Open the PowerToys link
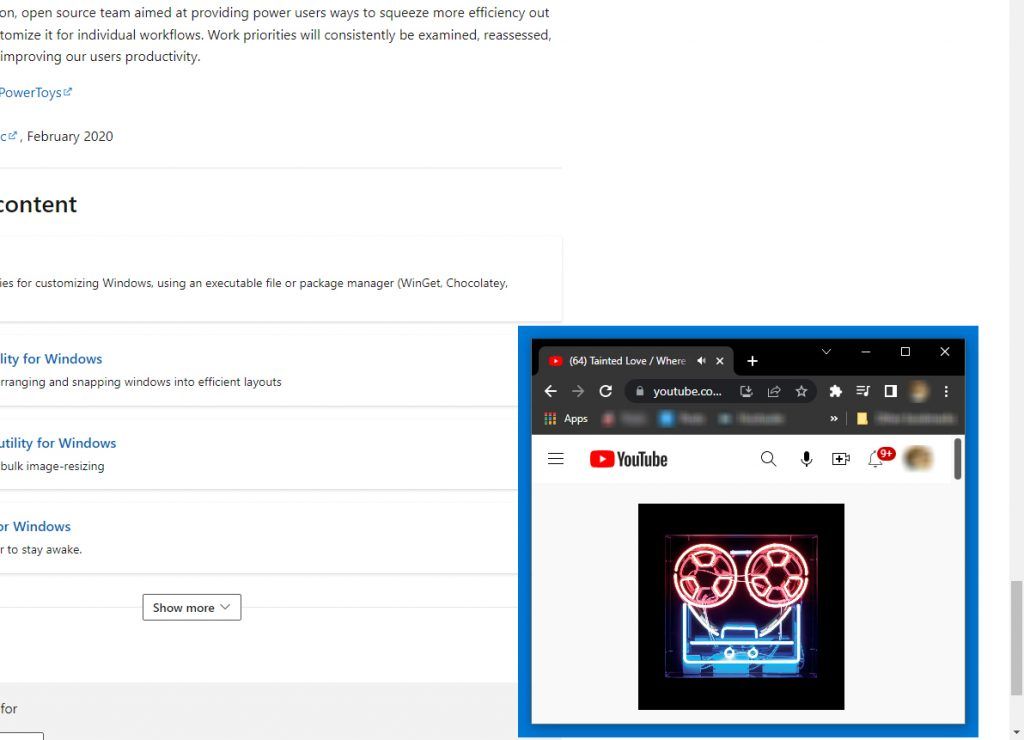 [x=30, y=92]
